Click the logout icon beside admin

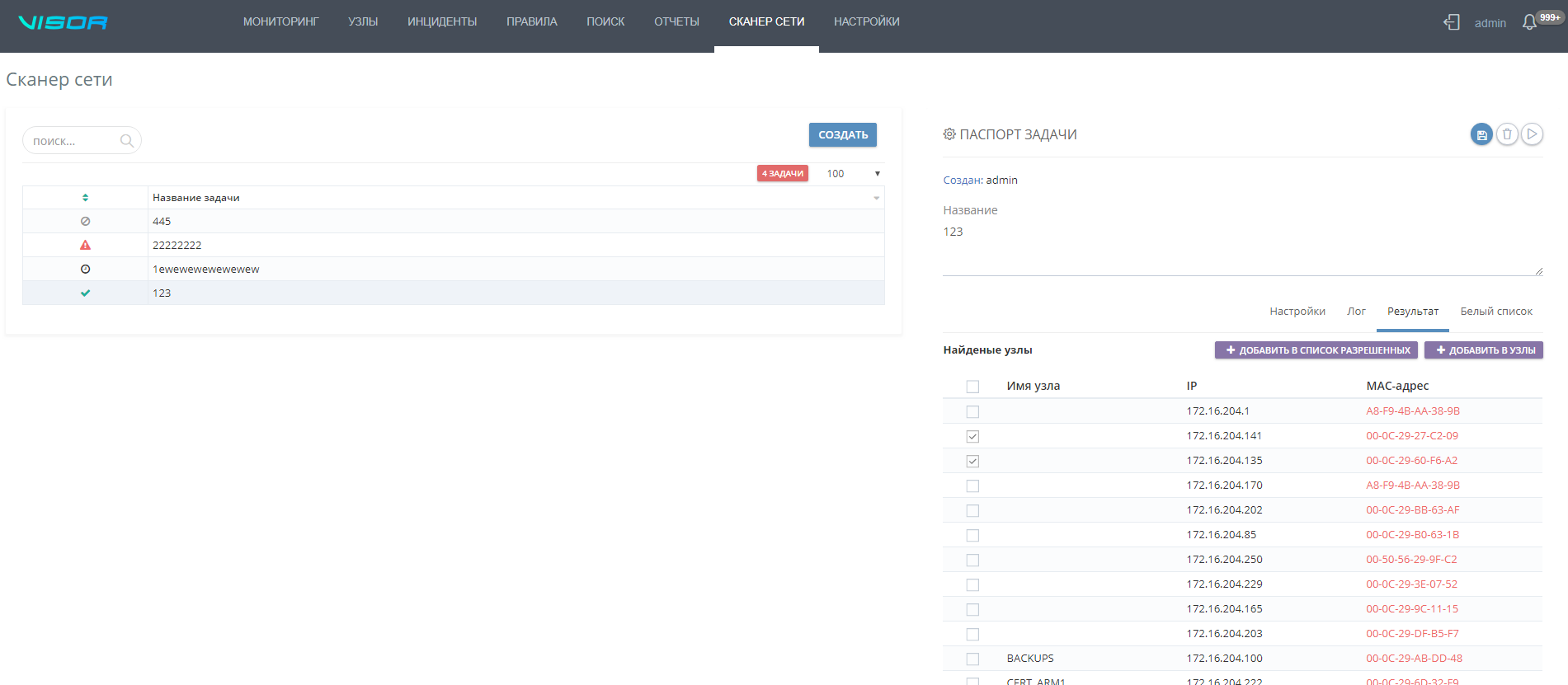click(1452, 22)
